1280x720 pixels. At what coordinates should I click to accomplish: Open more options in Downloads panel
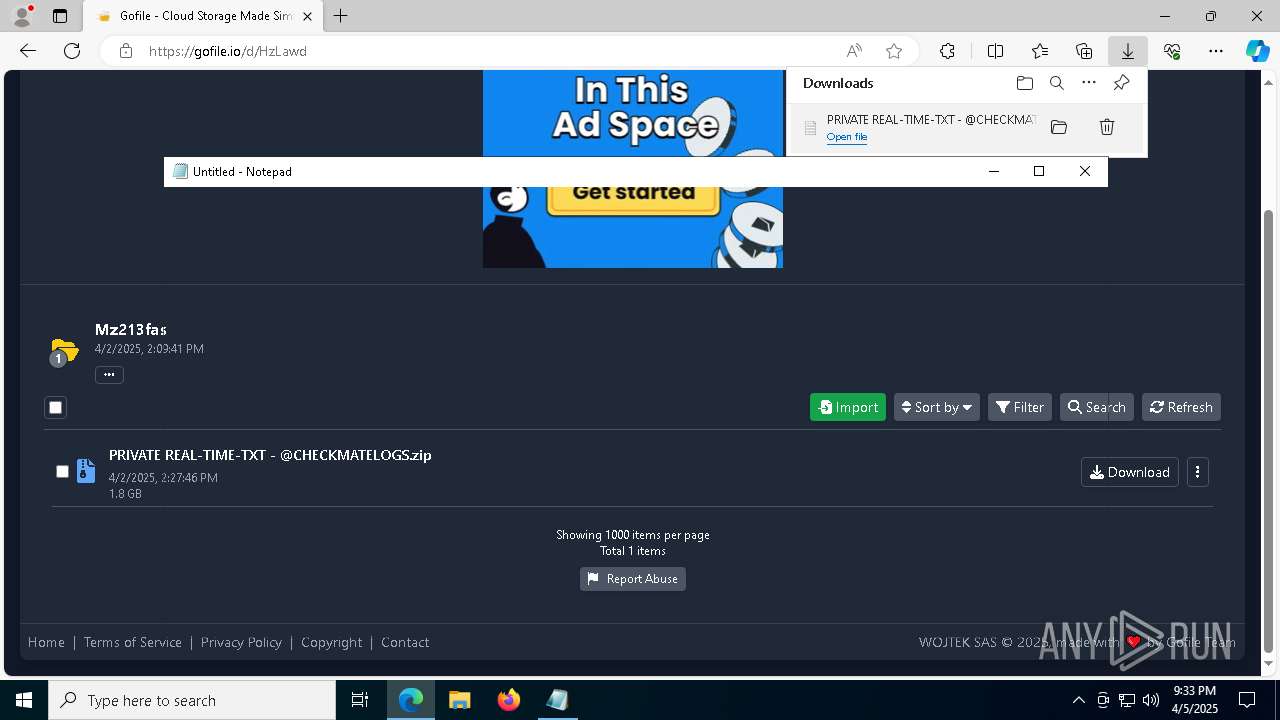[1089, 83]
